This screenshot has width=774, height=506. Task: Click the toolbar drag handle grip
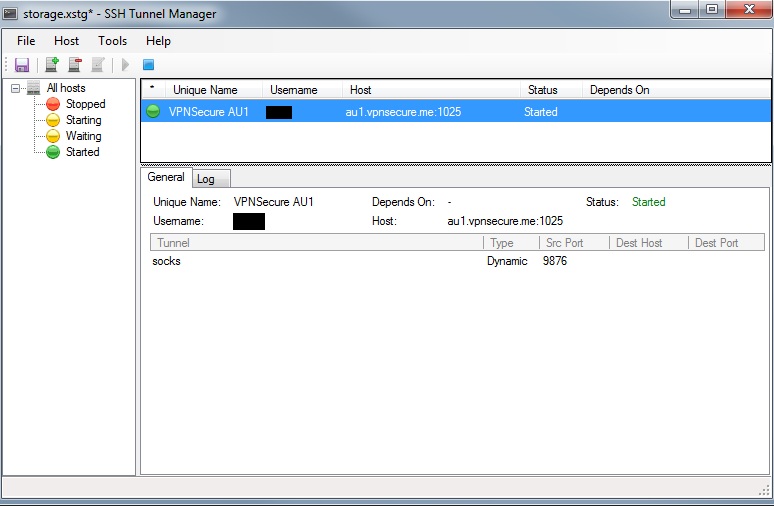point(6,65)
